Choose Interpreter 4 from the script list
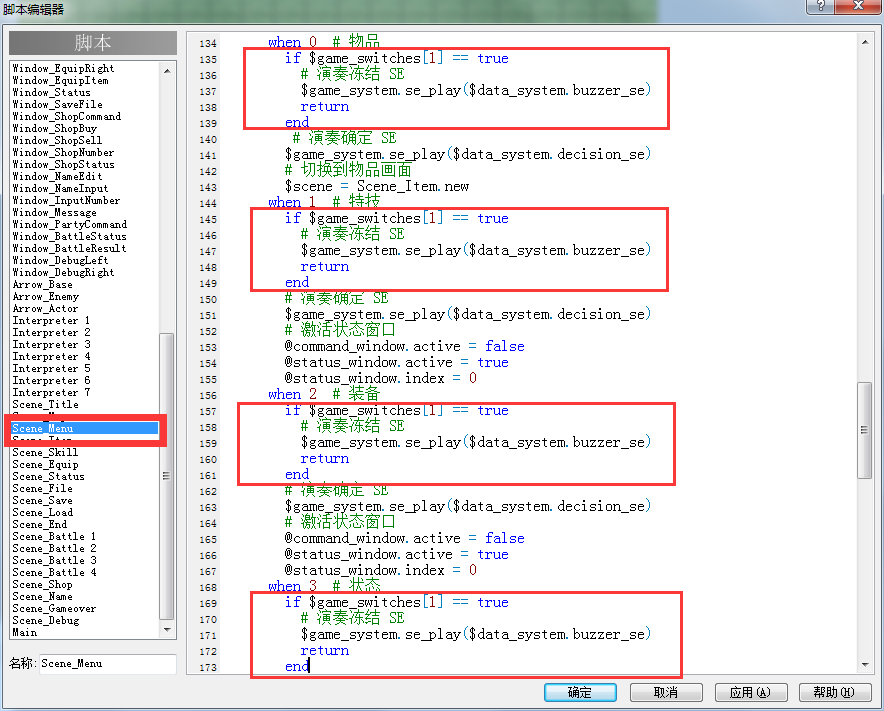 click(51, 356)
